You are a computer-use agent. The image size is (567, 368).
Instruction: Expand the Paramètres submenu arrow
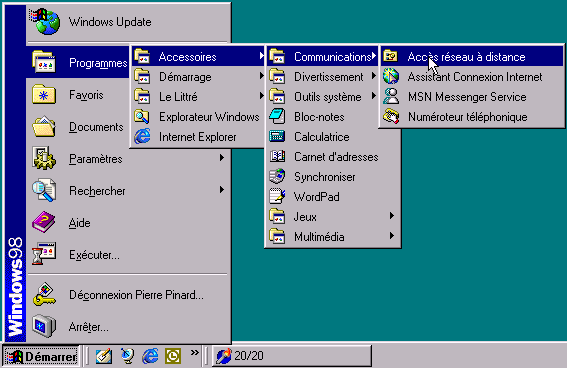pyautogui.click(x=222, y=158)
